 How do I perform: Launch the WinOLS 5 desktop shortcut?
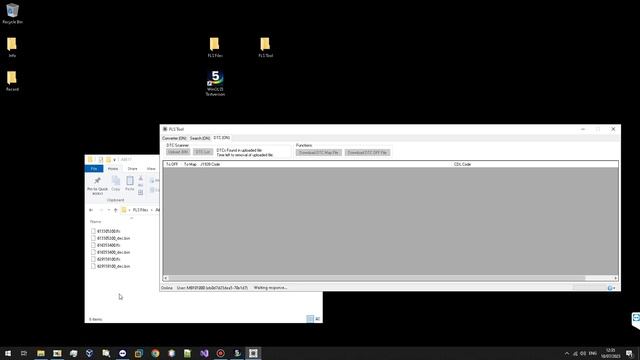pyautogui.click(x=215, y=83)
